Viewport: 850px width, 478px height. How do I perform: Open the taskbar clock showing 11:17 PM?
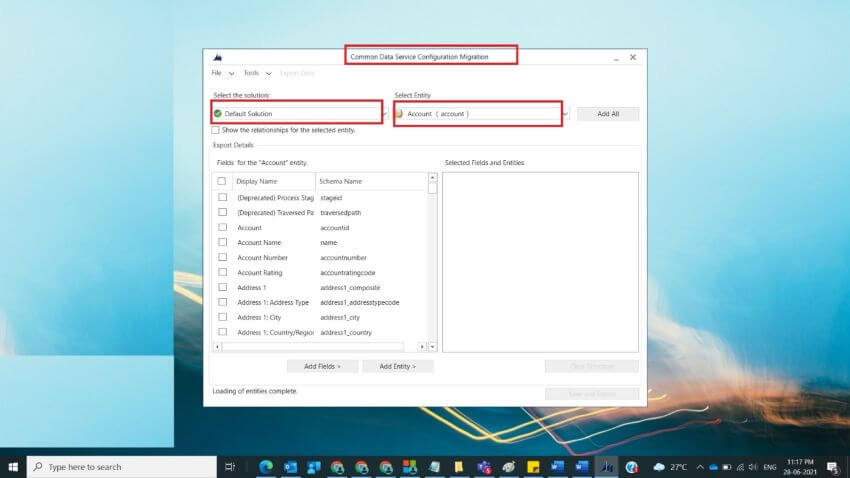[x=801, y=467]
